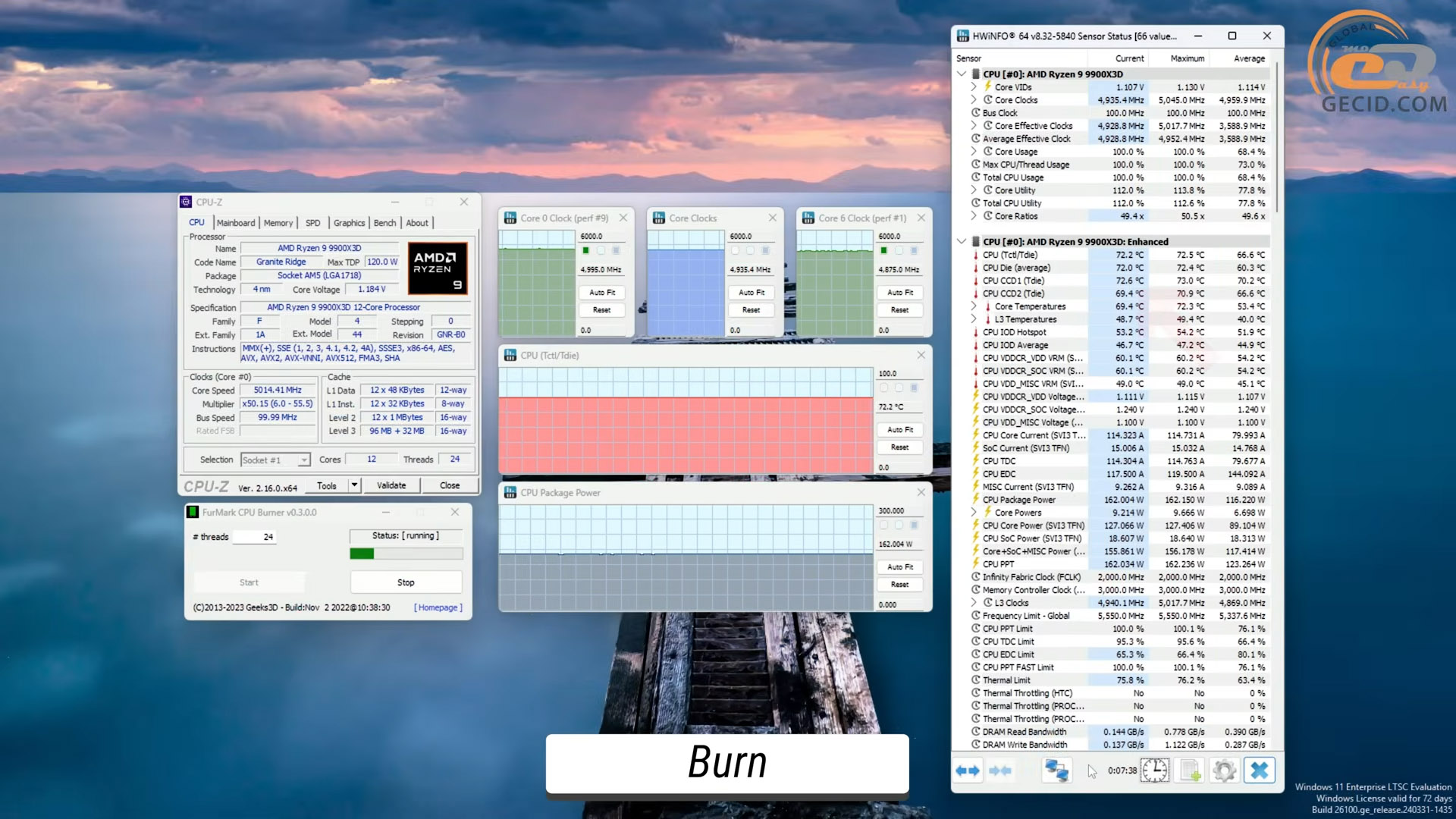Viewport: 1456px width, 819px height.
Task: Collapse the AMD Ryzen 9 9900X3D Enhanced group
Action: [962, 241]
